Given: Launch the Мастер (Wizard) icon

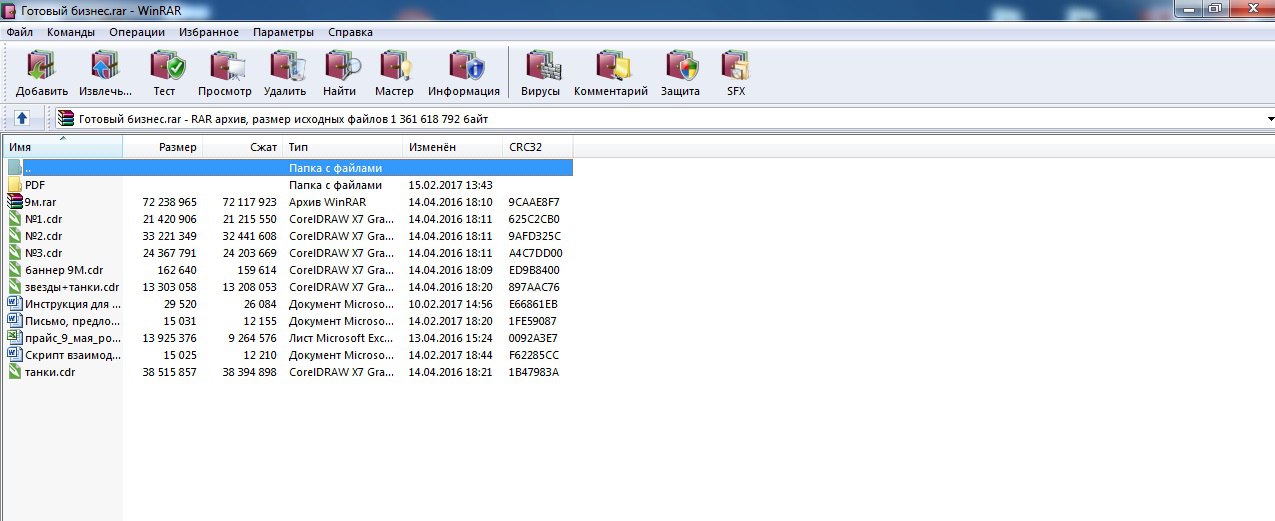Looking at the screenshot, I should [x=394, y=67].
